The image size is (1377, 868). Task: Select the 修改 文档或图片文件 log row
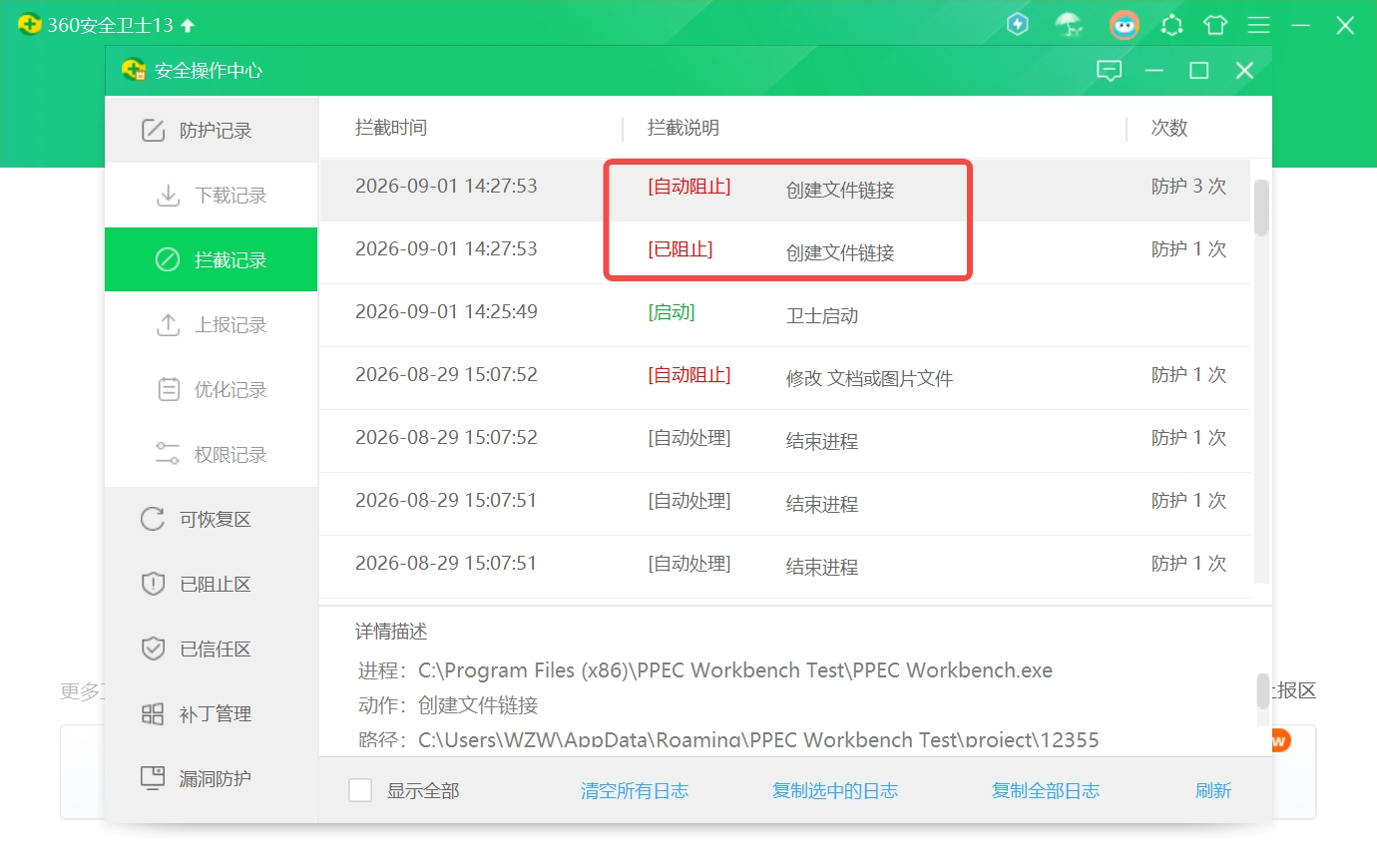click(x=784, y=378)
